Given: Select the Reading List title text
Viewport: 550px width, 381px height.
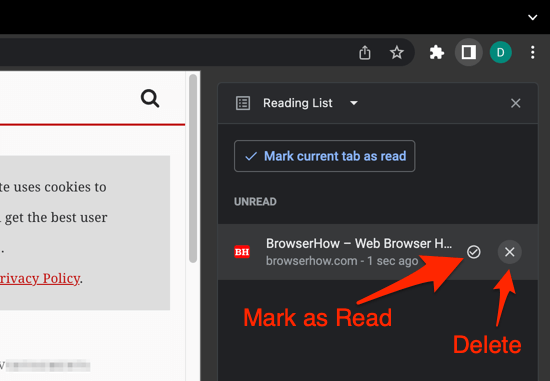Looking at the screenshot, I should click(297, 103).
